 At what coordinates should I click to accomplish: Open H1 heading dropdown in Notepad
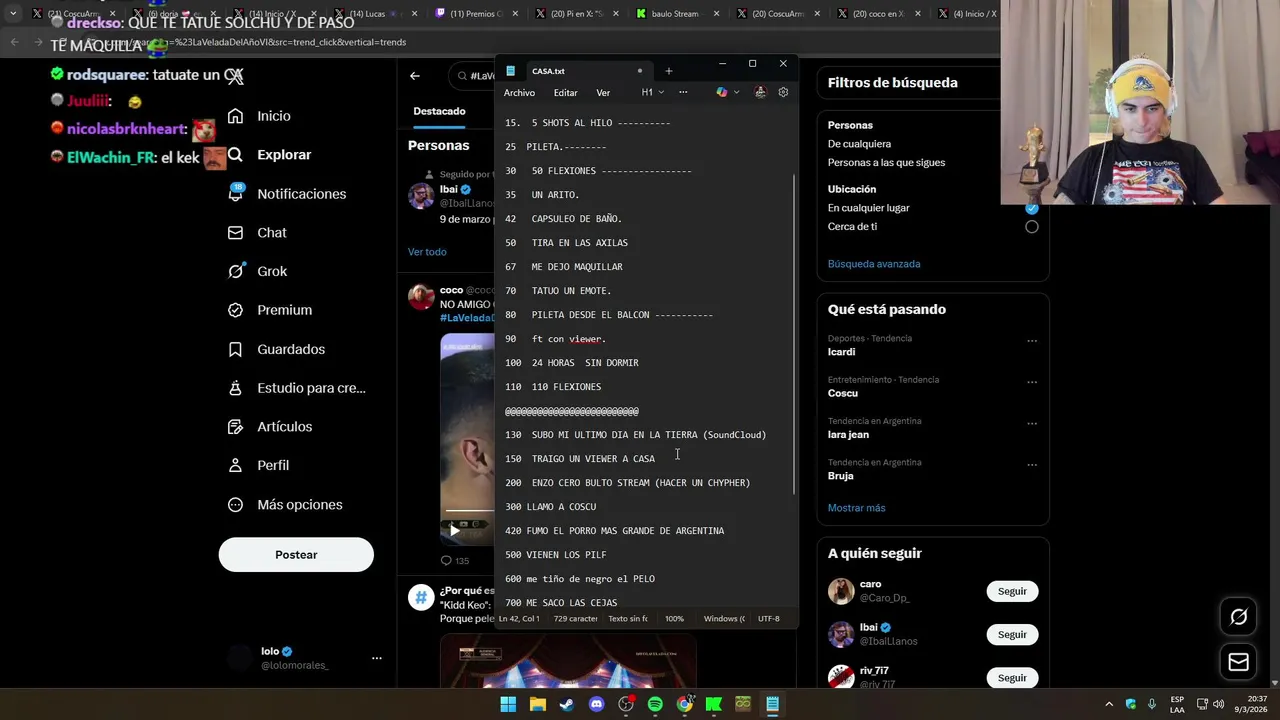[652, 92]
